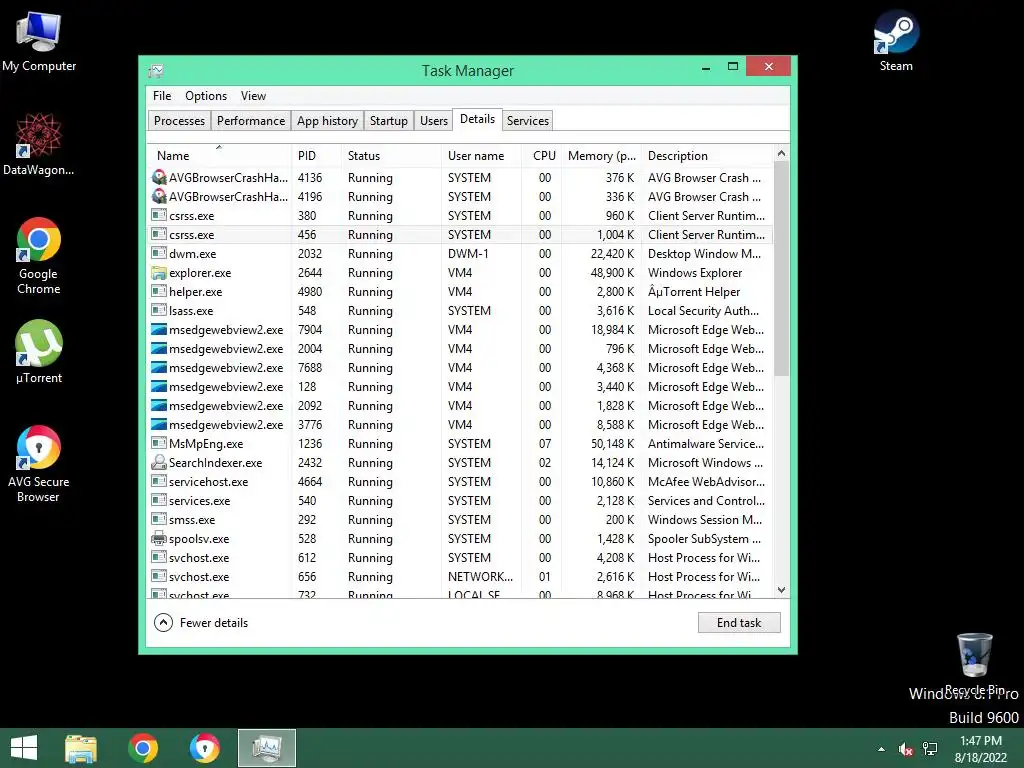Click the DWM-1 user name cell

pos(468,253)
